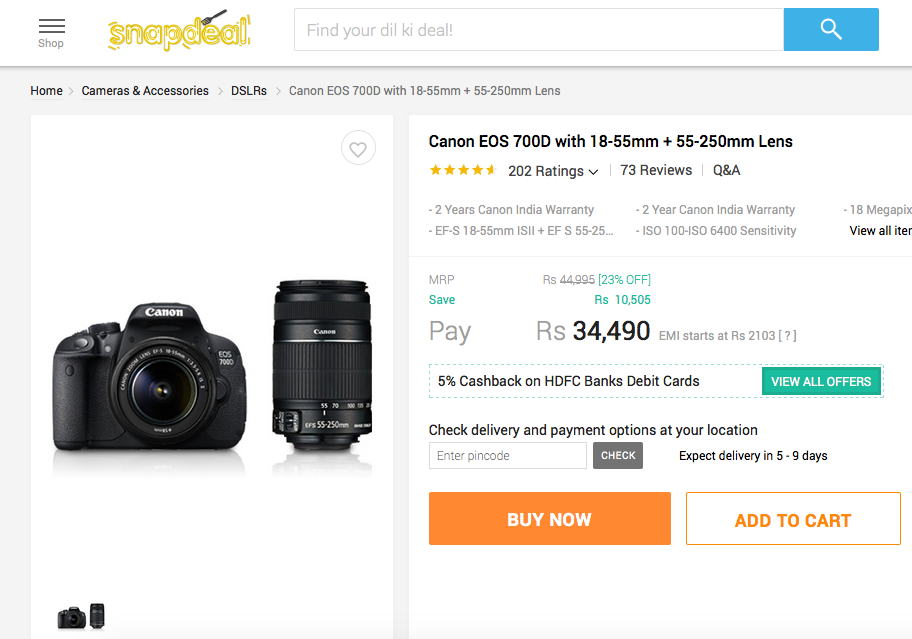Navigate to DSLRs breadcrumb
This screenshot has width=912, height=639.
tap(249, 91)
